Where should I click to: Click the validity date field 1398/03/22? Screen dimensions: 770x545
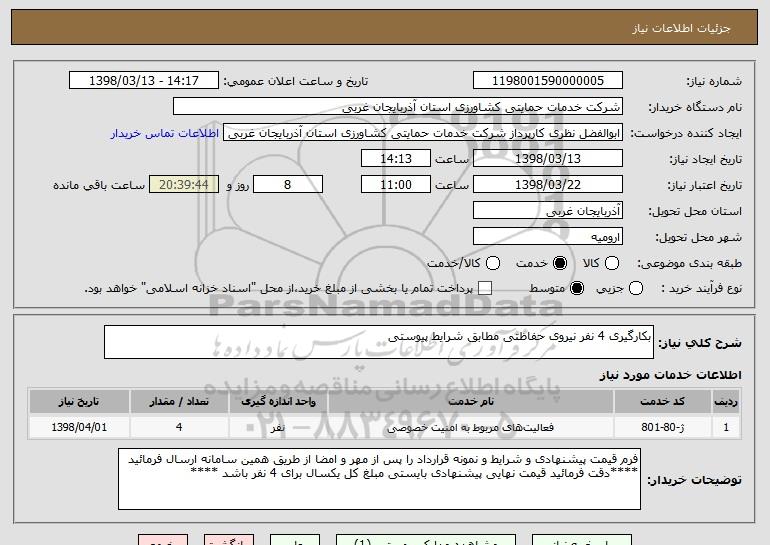click(548, 185)
